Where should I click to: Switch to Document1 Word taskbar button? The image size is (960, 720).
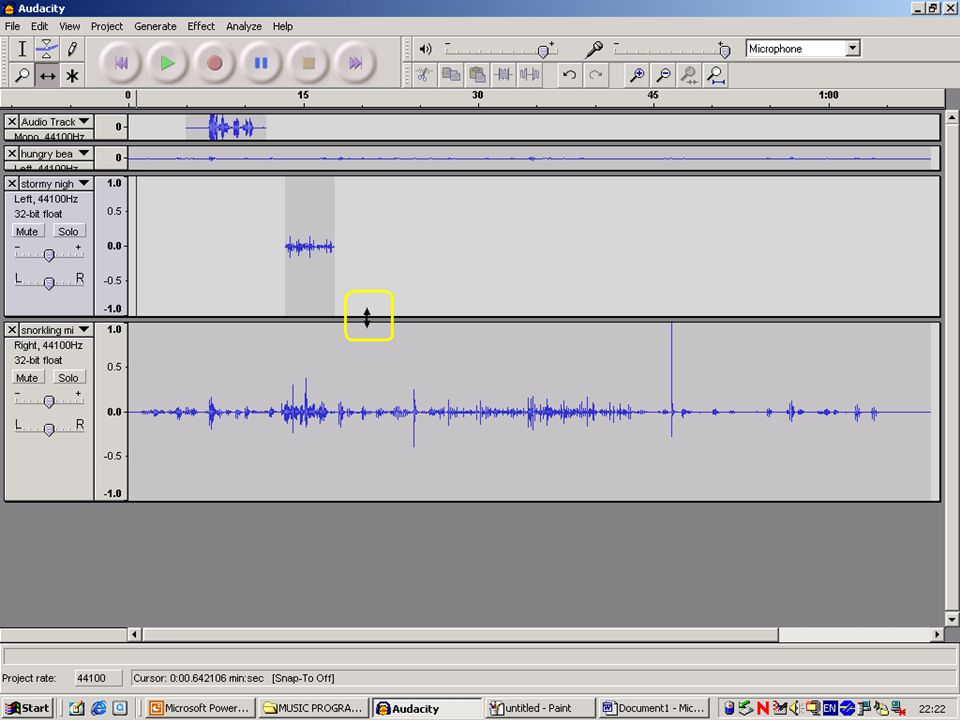pyautogui.click(x=654, y=708)
